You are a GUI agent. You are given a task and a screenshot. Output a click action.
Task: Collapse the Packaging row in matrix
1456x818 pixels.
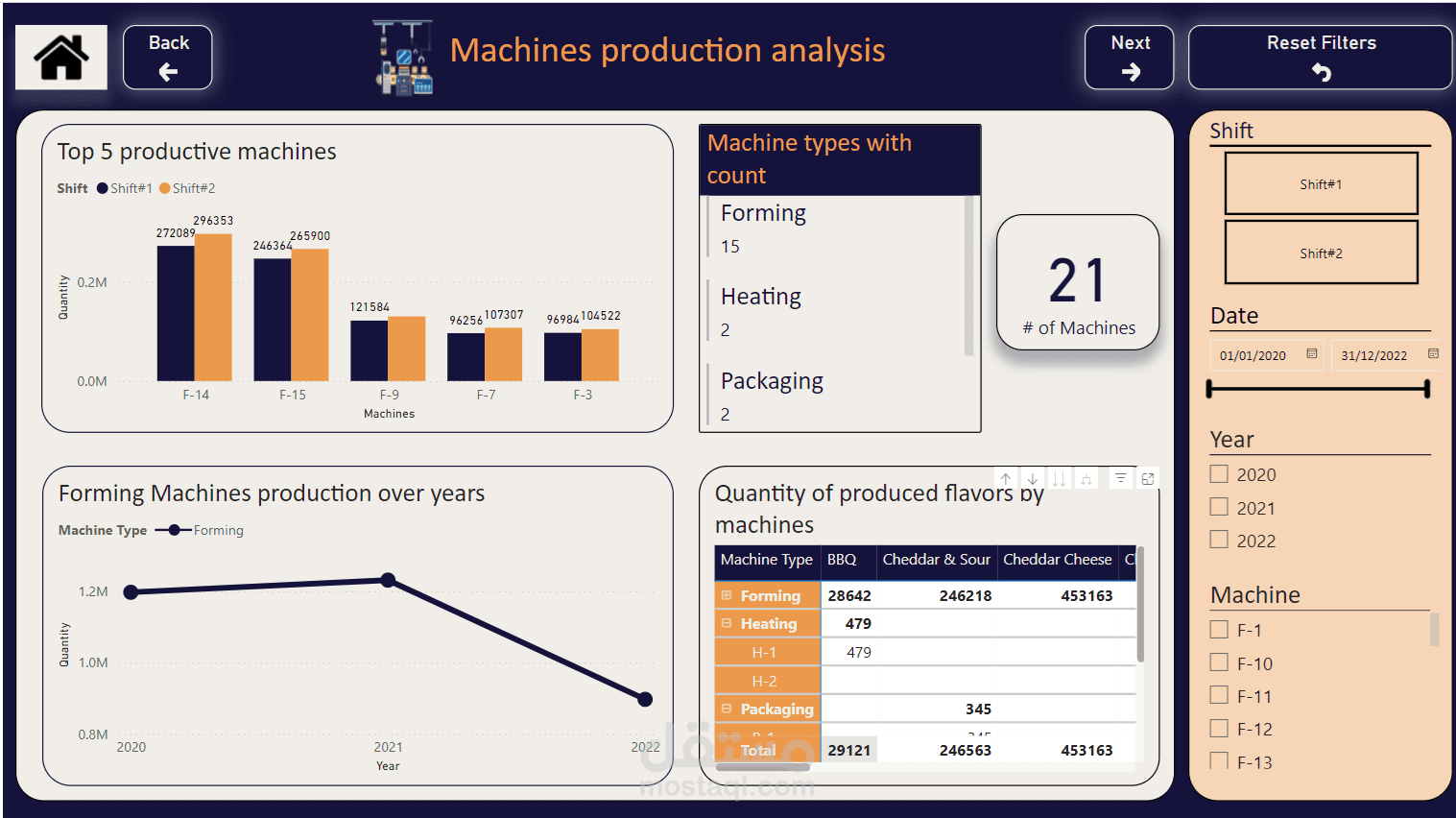[x=727, y=709]
